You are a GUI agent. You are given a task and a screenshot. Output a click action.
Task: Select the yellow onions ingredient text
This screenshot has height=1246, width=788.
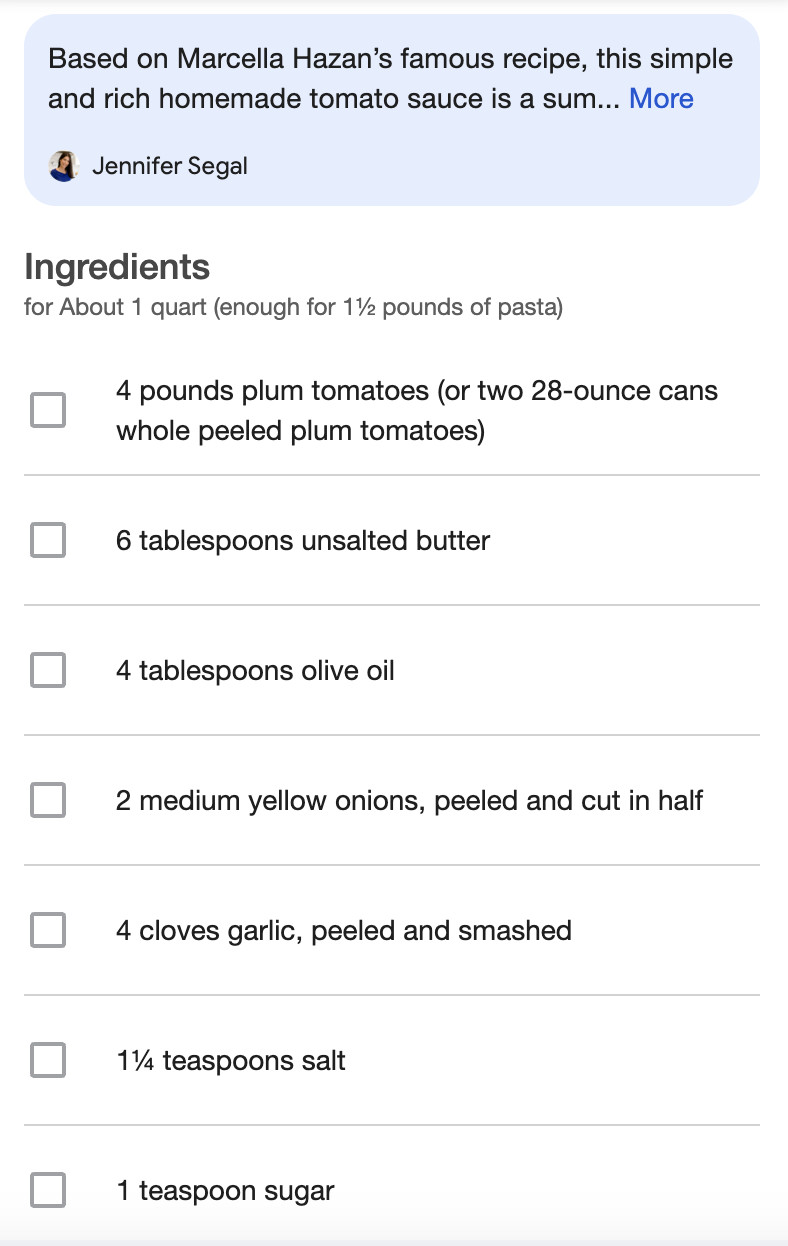[x=410, y=800]
